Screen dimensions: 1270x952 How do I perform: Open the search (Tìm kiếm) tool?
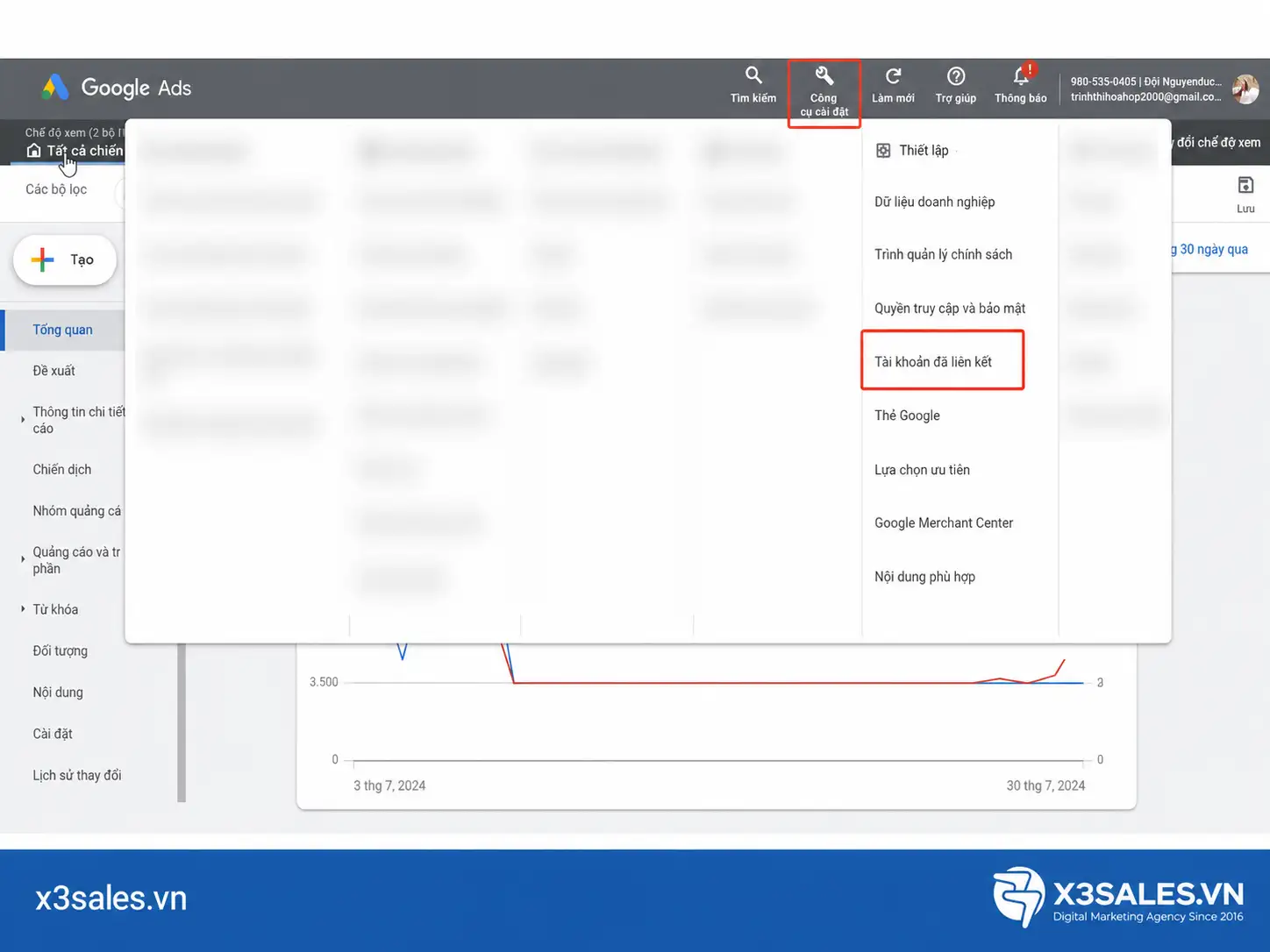coord(753,85)
